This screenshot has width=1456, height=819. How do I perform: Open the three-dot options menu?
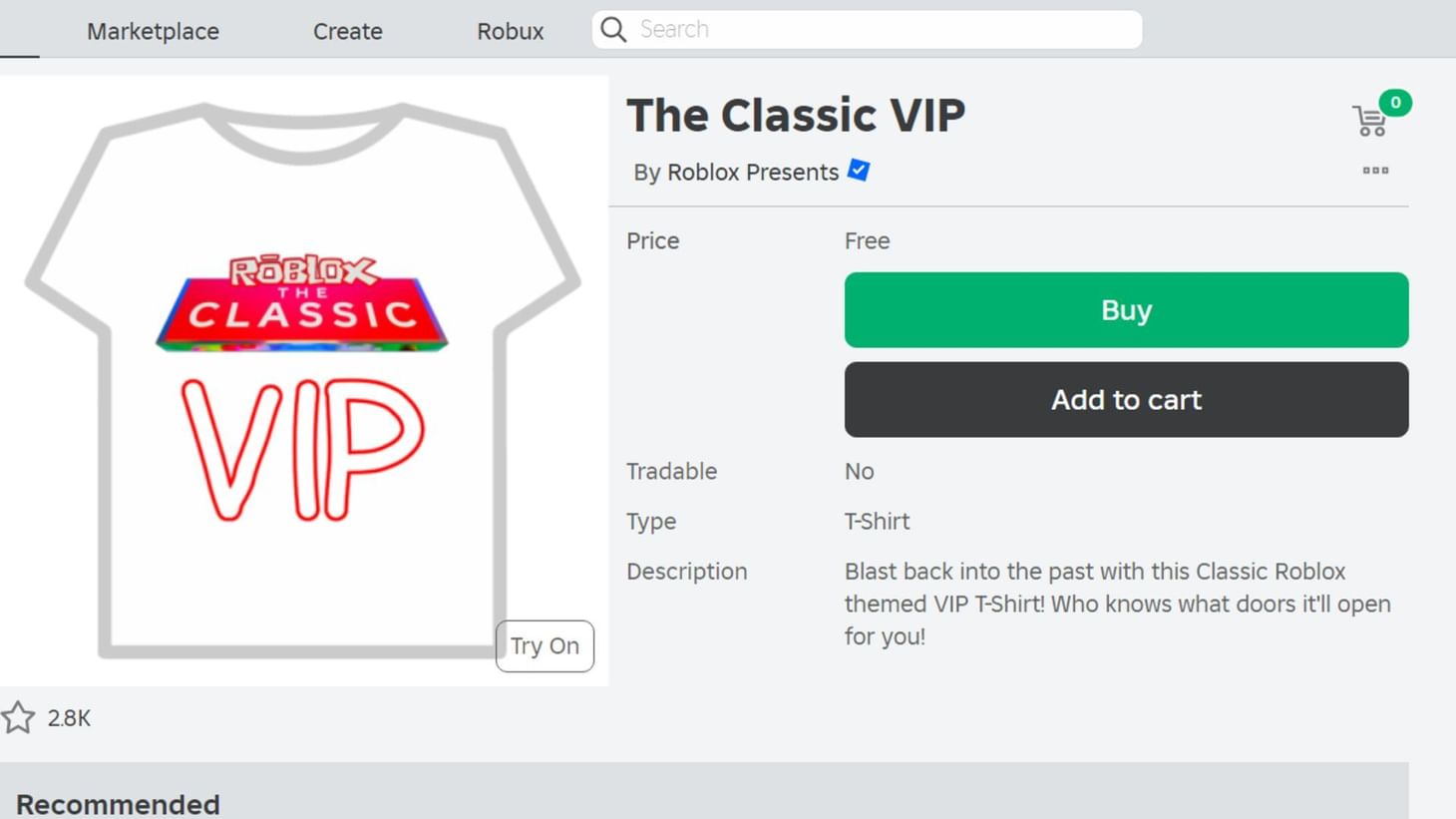coord(1374,171)
